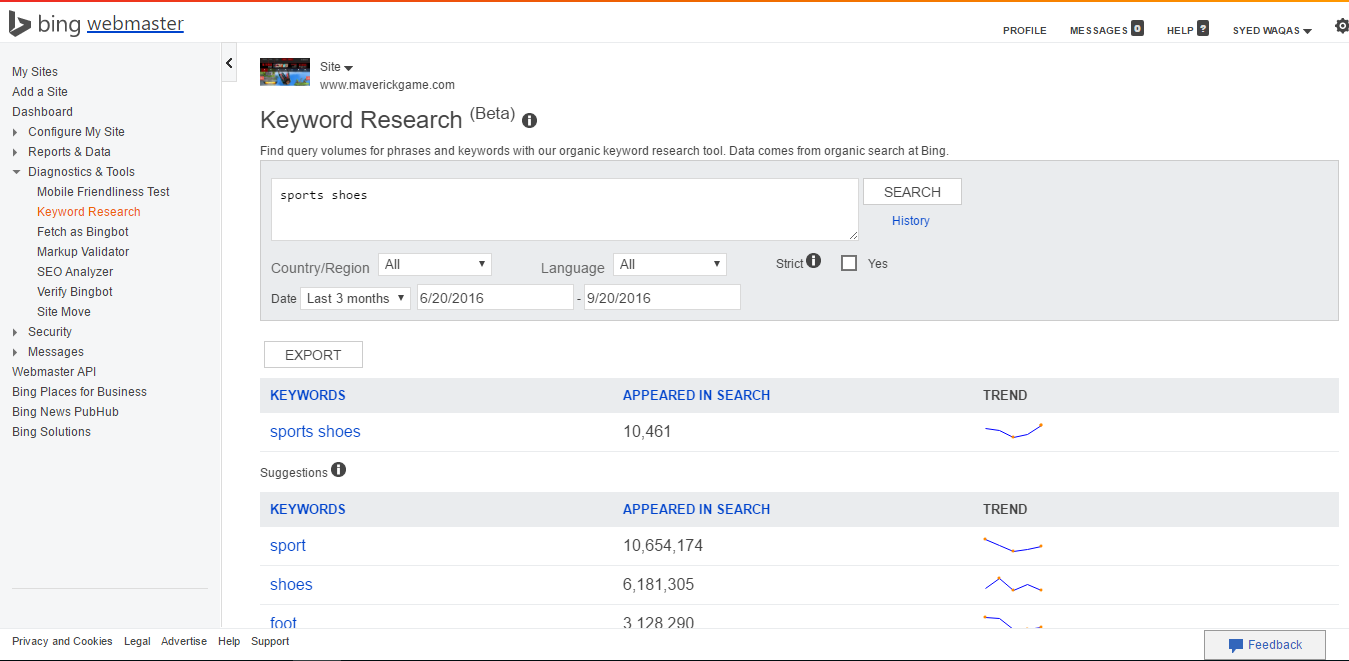
Task: Open the settings gear icon
Action: click(x=1341, y=26)
